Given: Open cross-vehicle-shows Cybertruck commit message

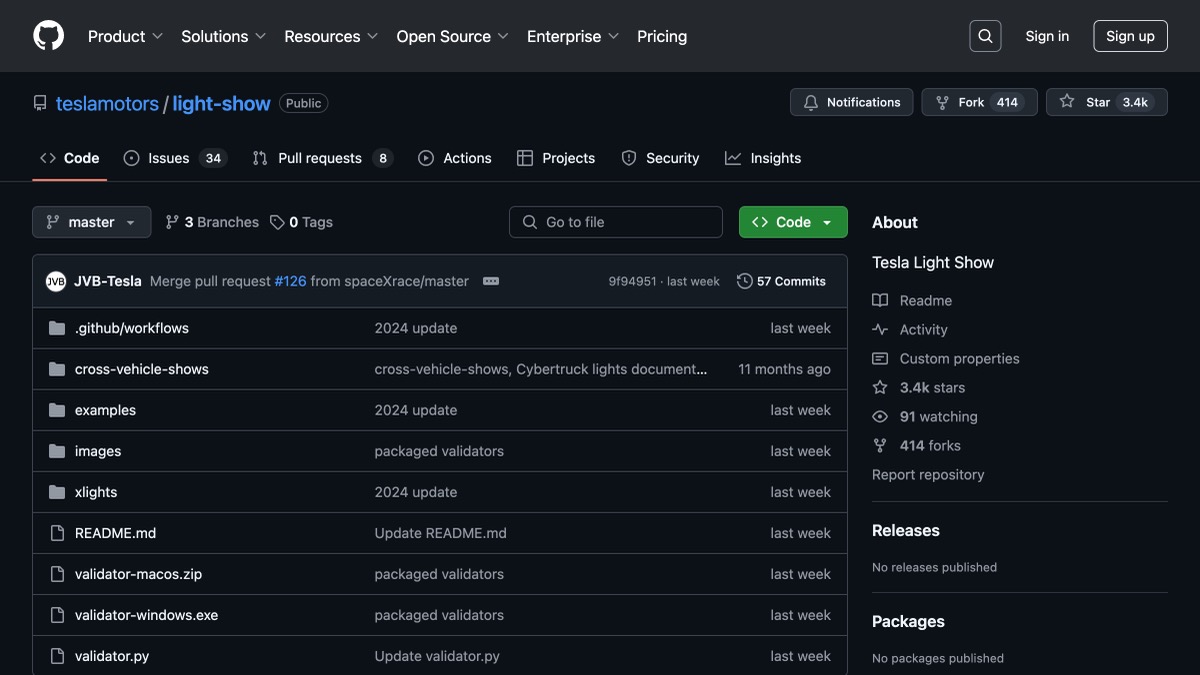Looking at the screenshot, I should [541, 369].
